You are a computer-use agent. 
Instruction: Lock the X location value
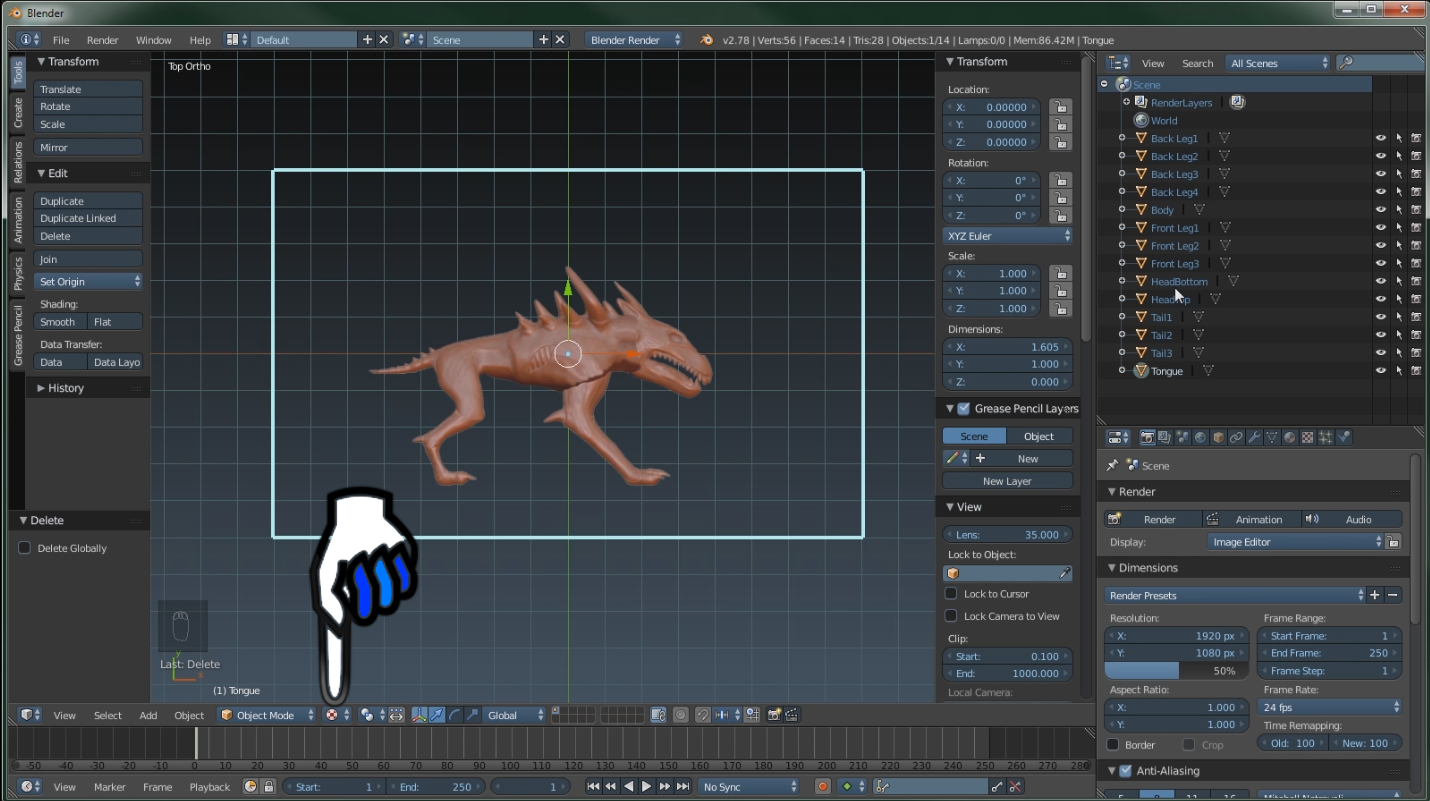point(1061,107)
